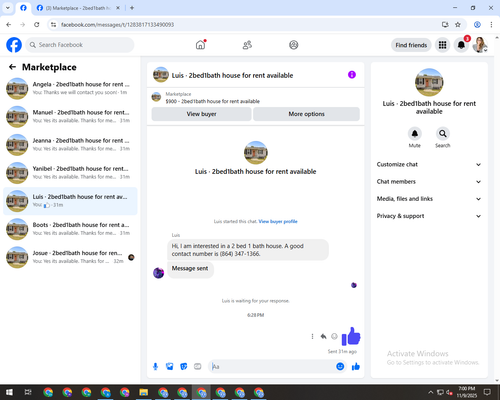The height and width of the screenshot is (400, 500).
Task: Open the Menu grid icon
Action: pos(442,45)
